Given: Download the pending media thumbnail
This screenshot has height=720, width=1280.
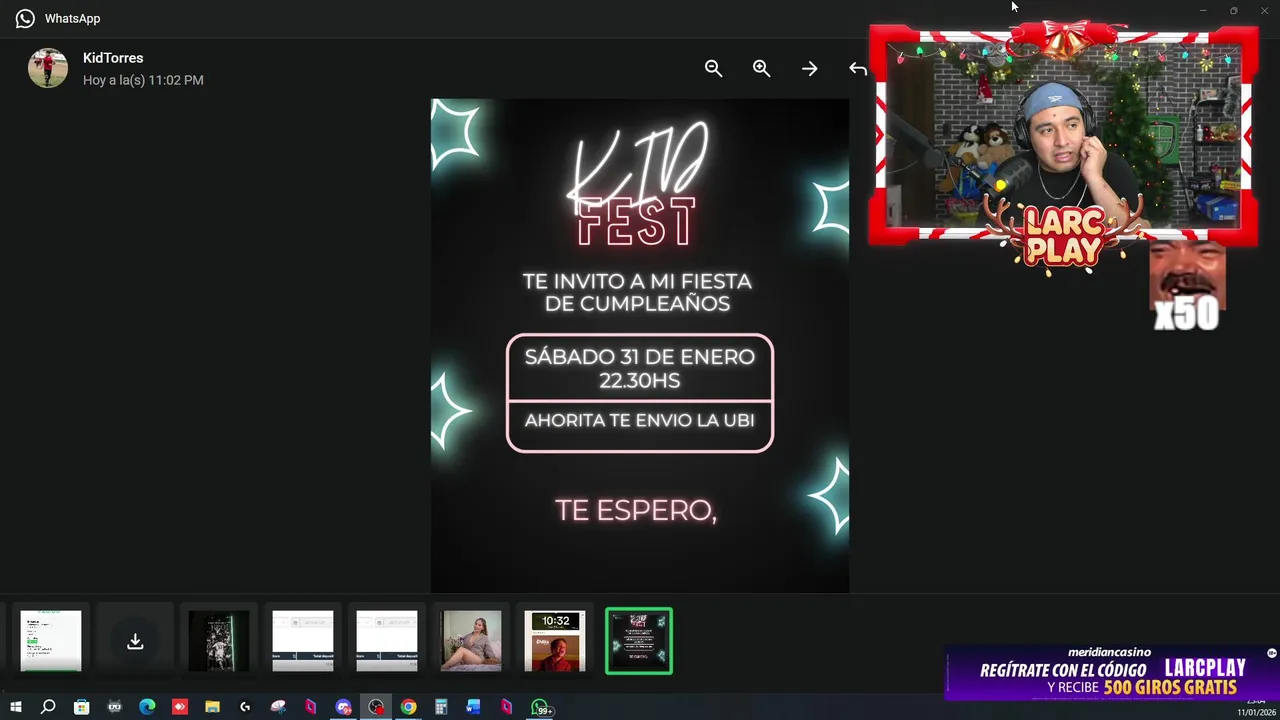Looking at the screenshot, I should tap(135, 641).
